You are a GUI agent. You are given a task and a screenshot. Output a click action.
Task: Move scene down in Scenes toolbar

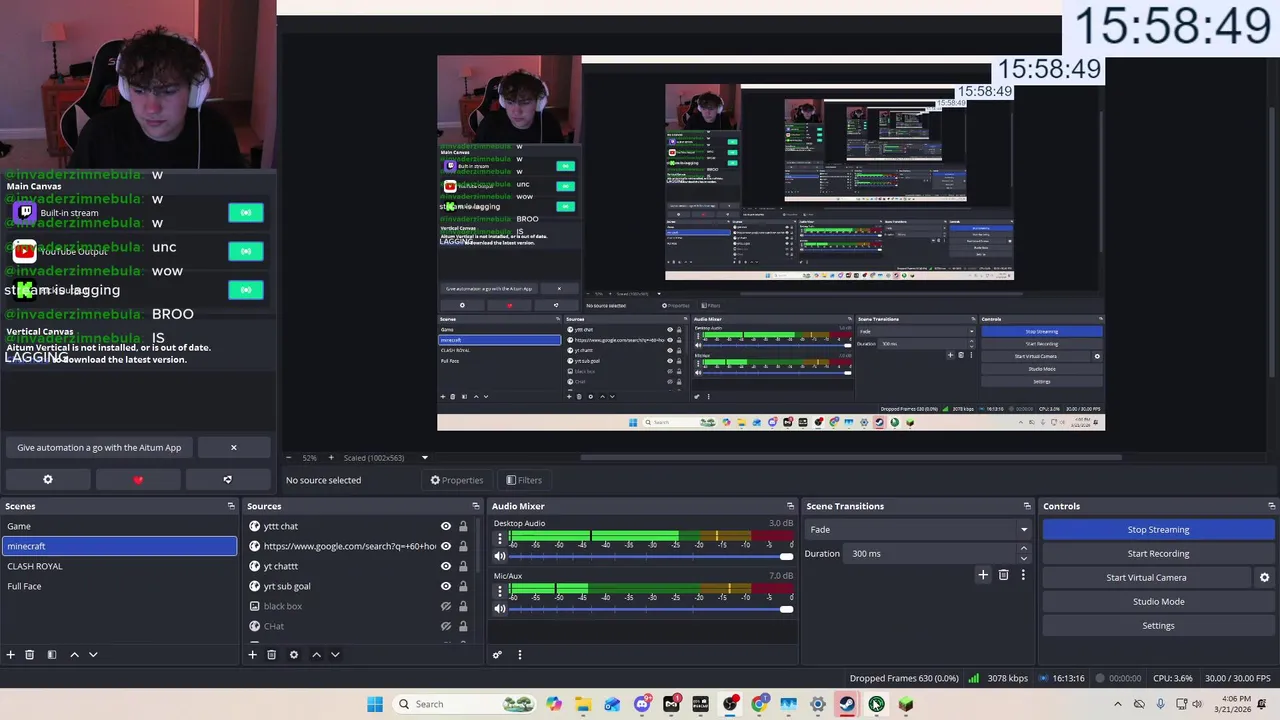[x=93, y=655]
